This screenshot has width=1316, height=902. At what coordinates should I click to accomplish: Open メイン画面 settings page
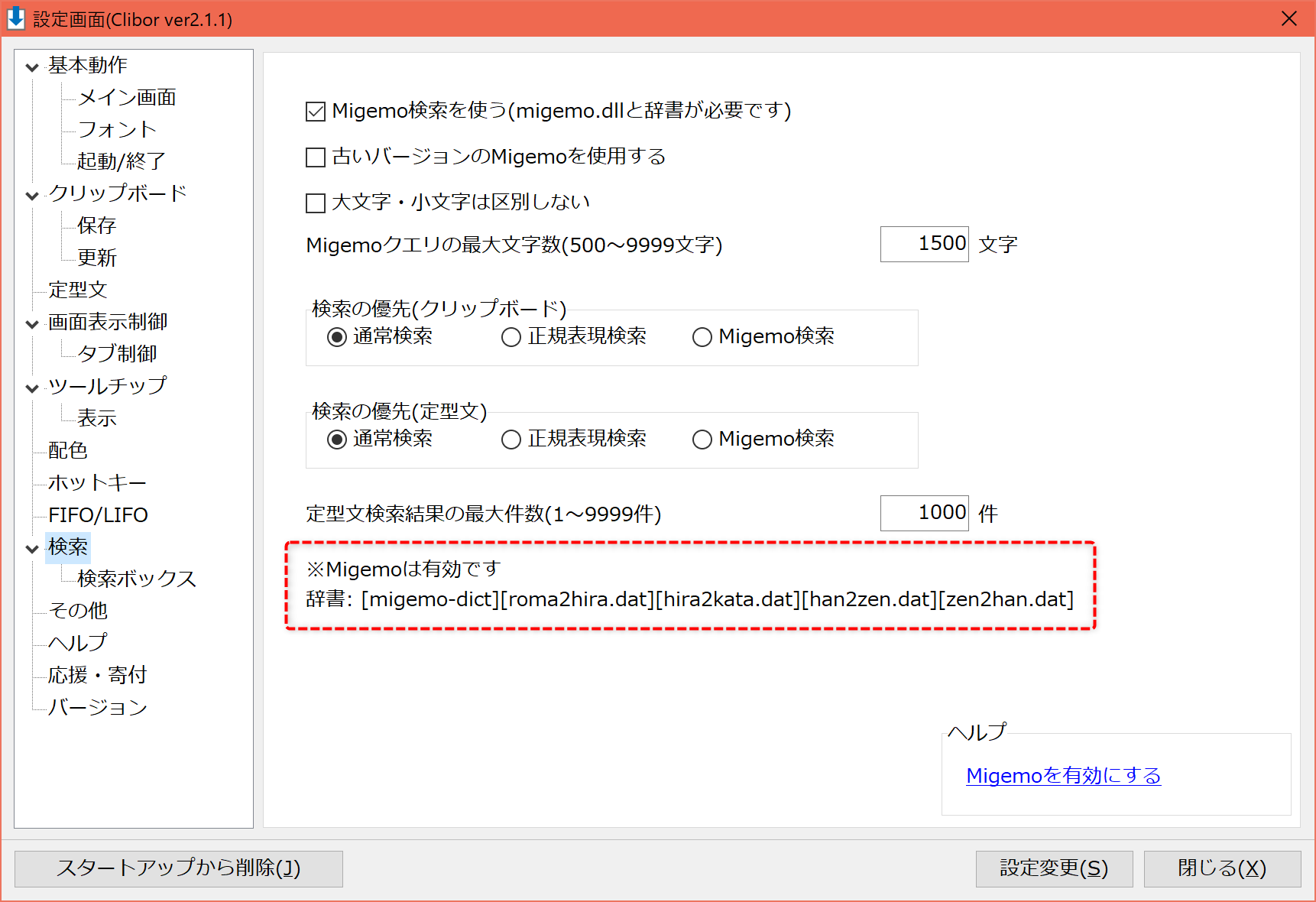click(x=127, y=97)
